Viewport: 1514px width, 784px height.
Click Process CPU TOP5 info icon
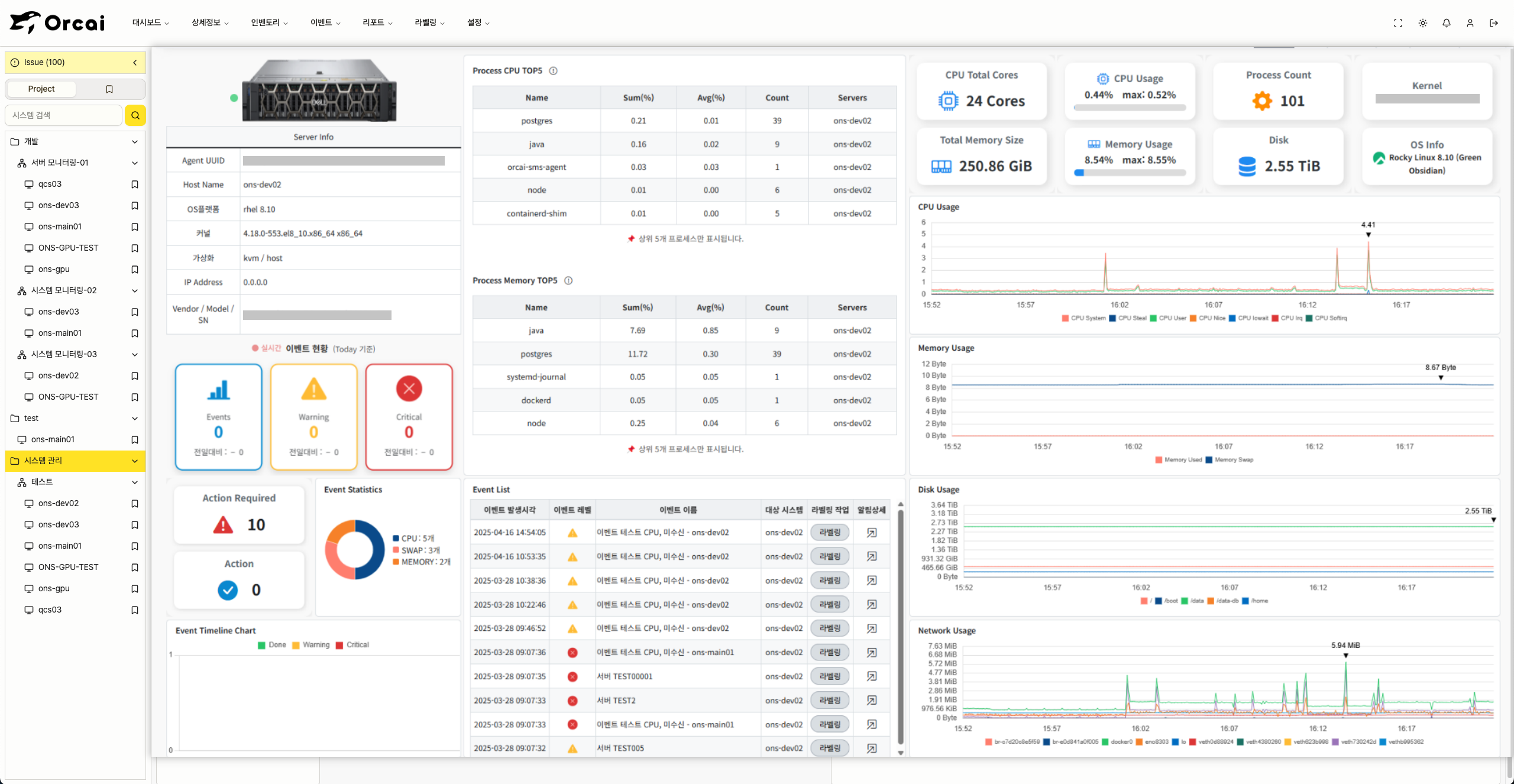(x=553, y=71)
